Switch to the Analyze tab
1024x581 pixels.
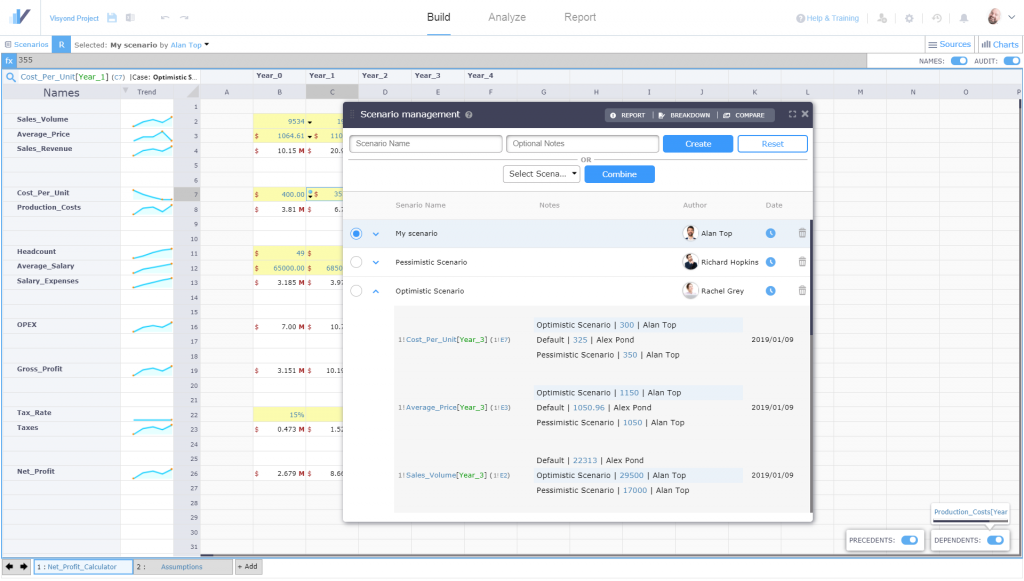point(507,17)
